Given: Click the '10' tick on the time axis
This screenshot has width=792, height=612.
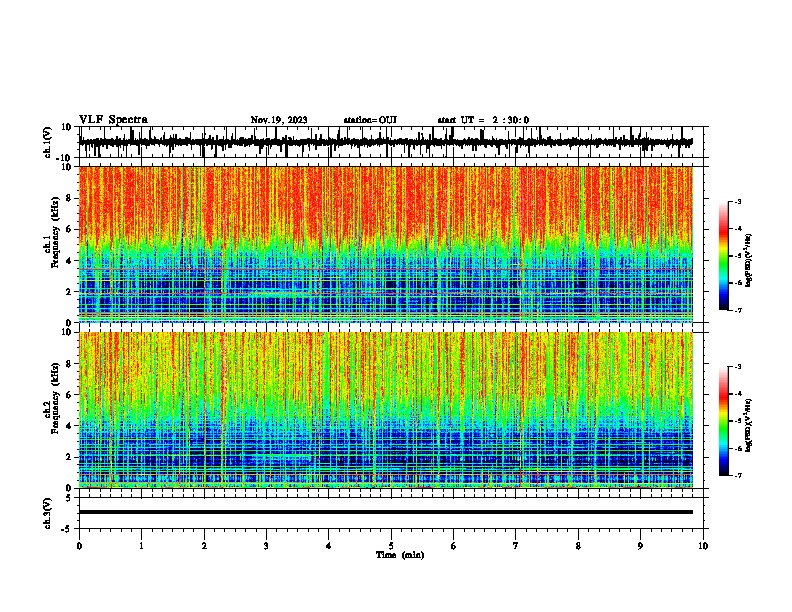Looking at the screenshot, I should [x=703, y=546].
